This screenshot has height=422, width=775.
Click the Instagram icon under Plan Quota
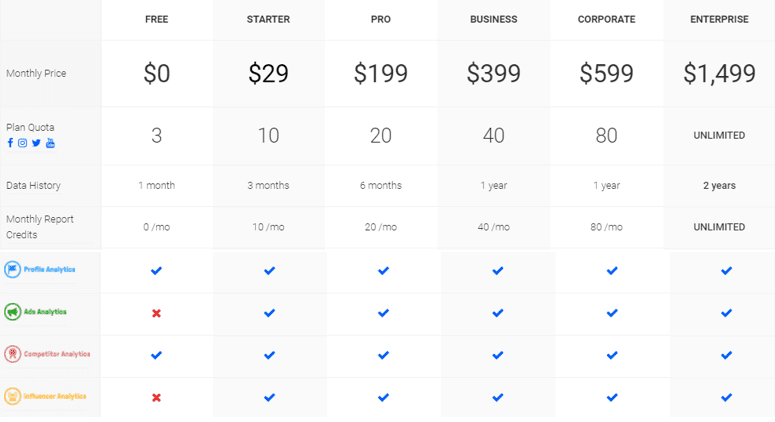point(22,143)
